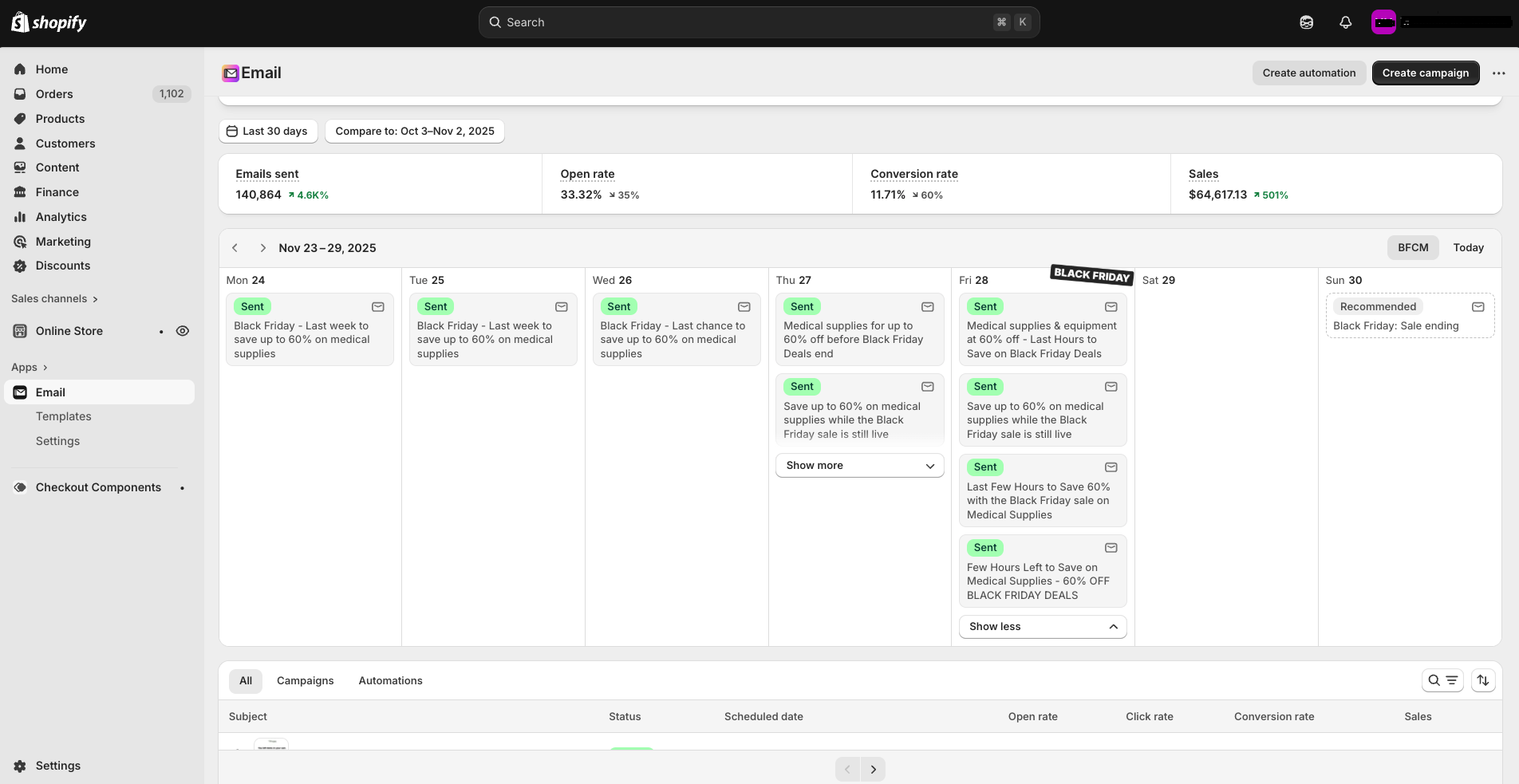Open 'Few Hours Left to Save' campaign card
Image resolution: width=1519 pixels, height=784 pixels.
click(1043, 572)
